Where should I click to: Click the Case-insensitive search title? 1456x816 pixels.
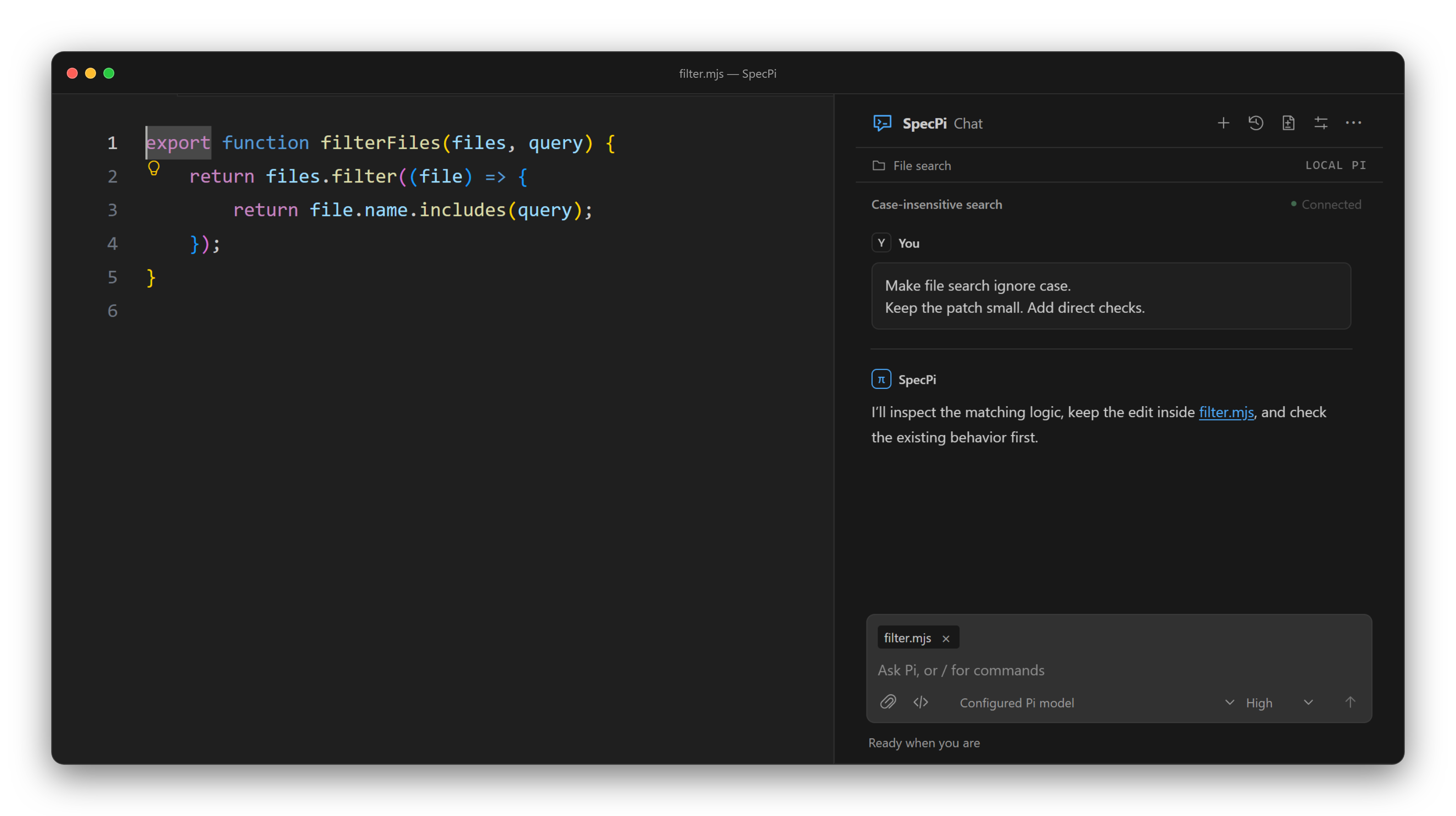tap(936, 204)
